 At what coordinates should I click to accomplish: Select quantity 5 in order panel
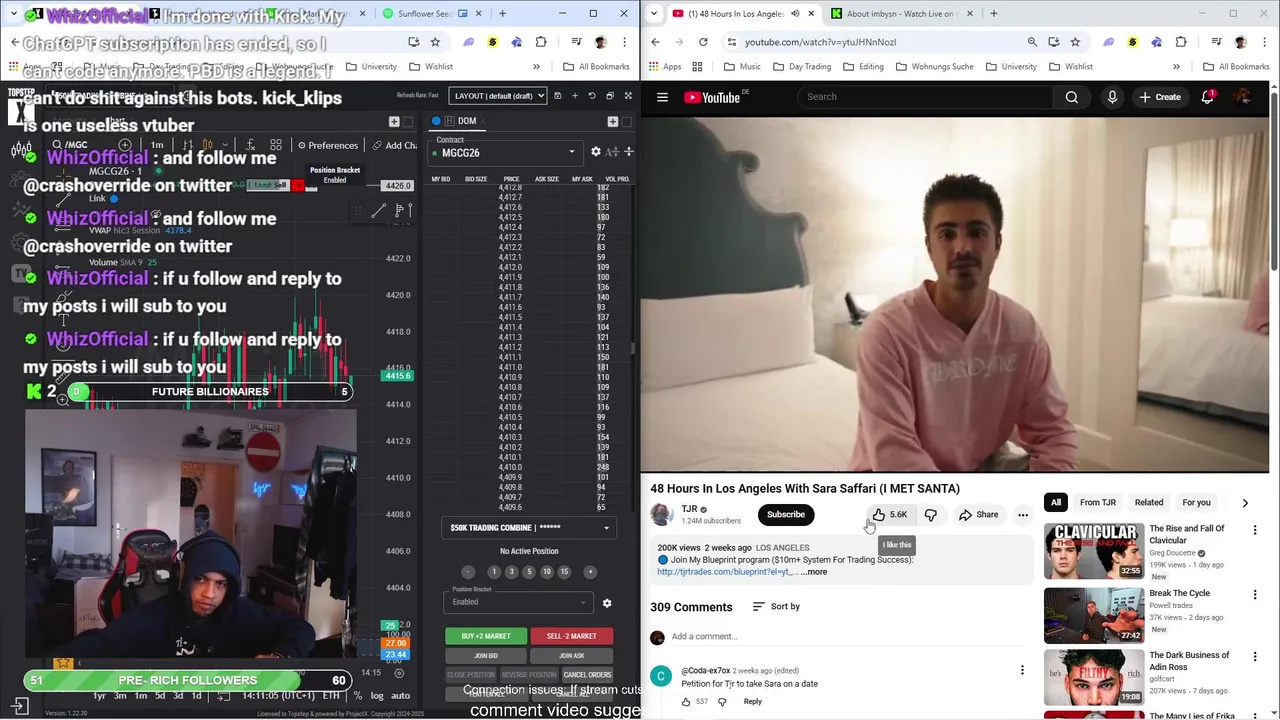pos(529,572)
